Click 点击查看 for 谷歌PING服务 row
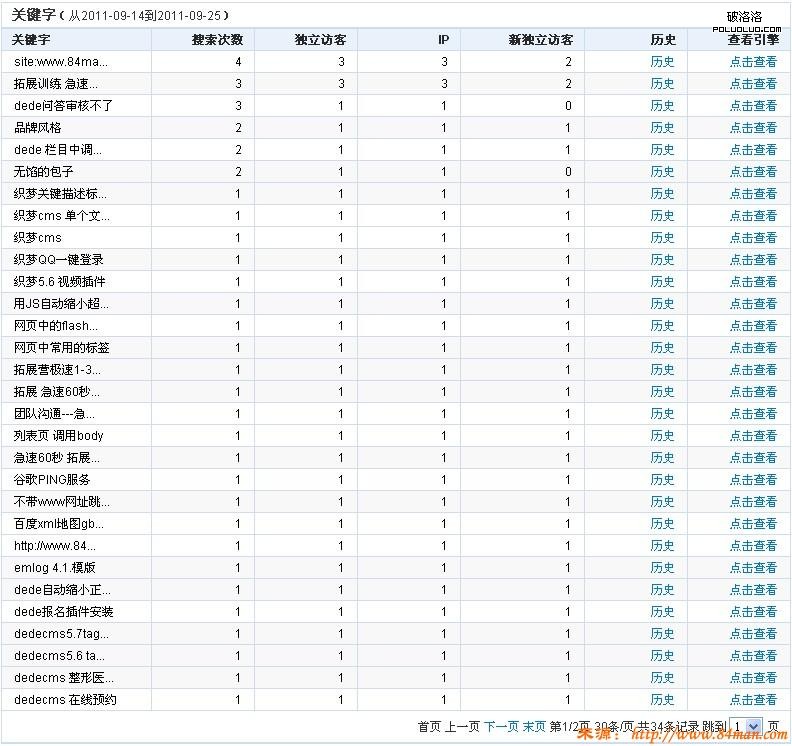 [752, 480]
